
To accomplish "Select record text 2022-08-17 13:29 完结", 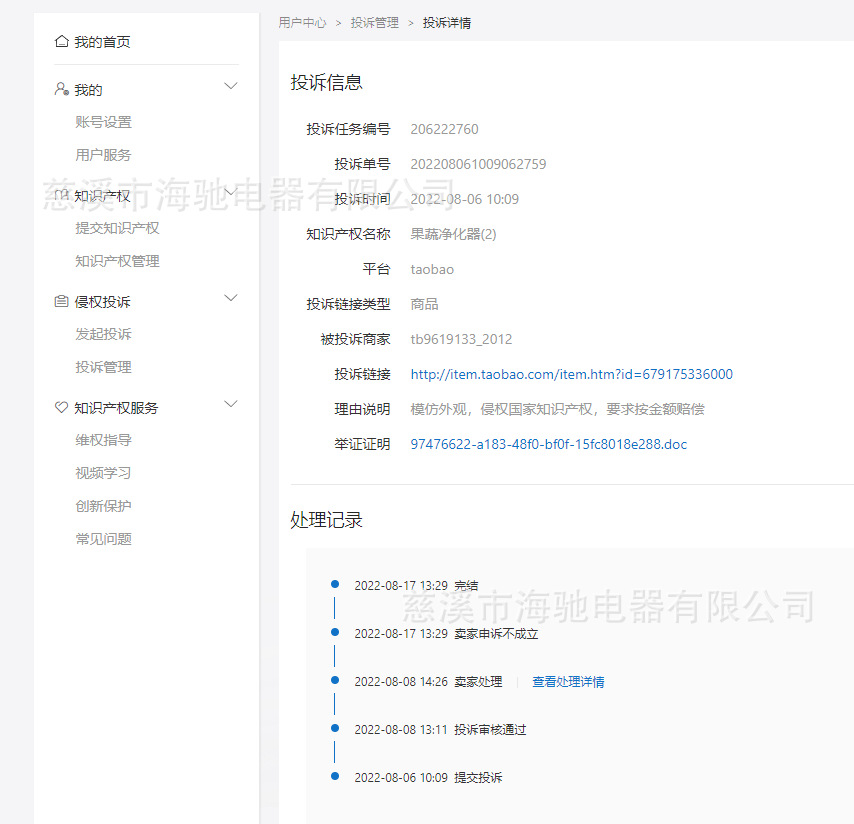I will [x=416, y=586].
